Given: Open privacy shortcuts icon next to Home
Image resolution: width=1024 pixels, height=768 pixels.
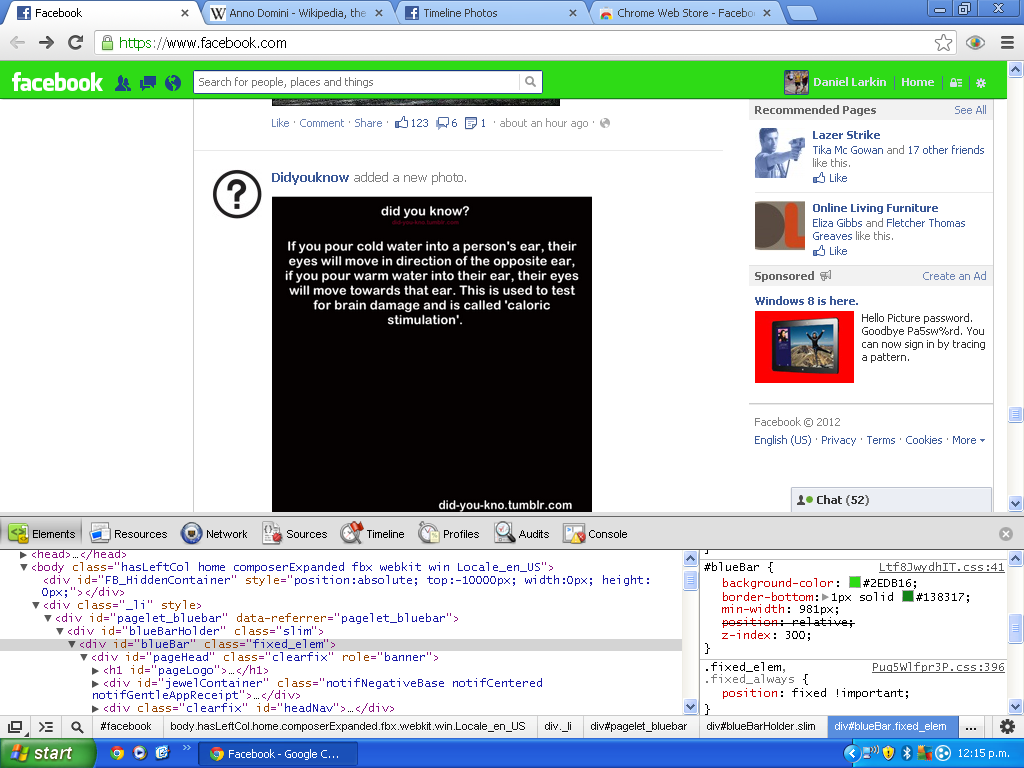Looking at the screenshot, I should [956, 83].
